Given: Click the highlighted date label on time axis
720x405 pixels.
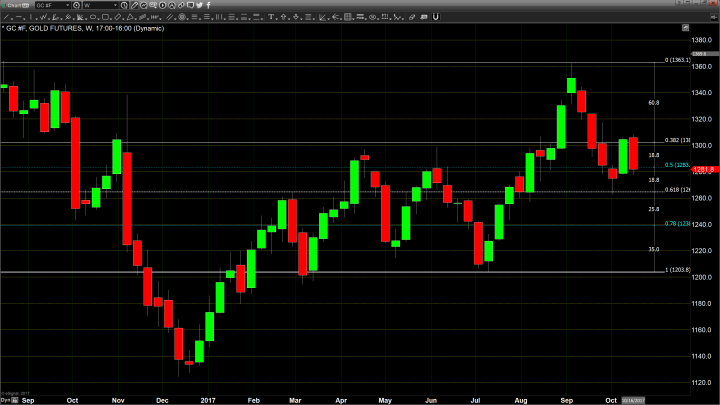Looking at the screenshot, I should pos(636,399).
